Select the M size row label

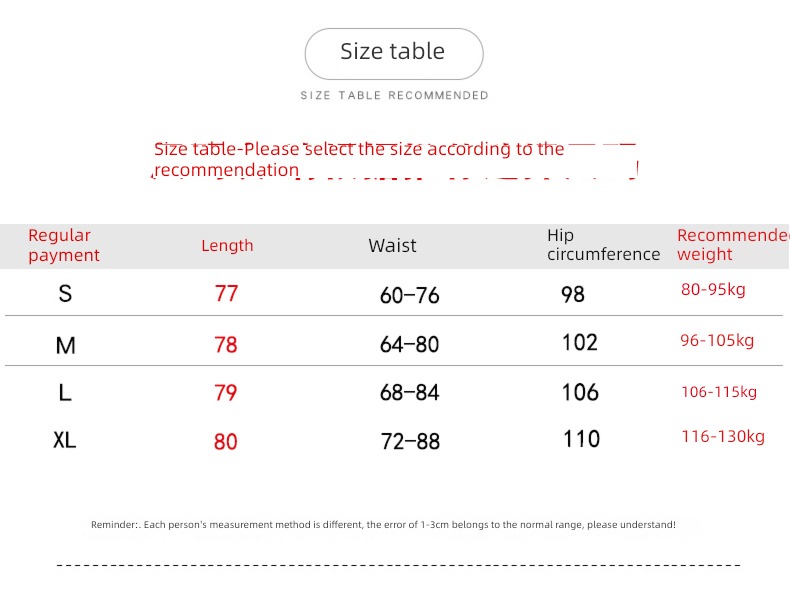coord(65,346)
